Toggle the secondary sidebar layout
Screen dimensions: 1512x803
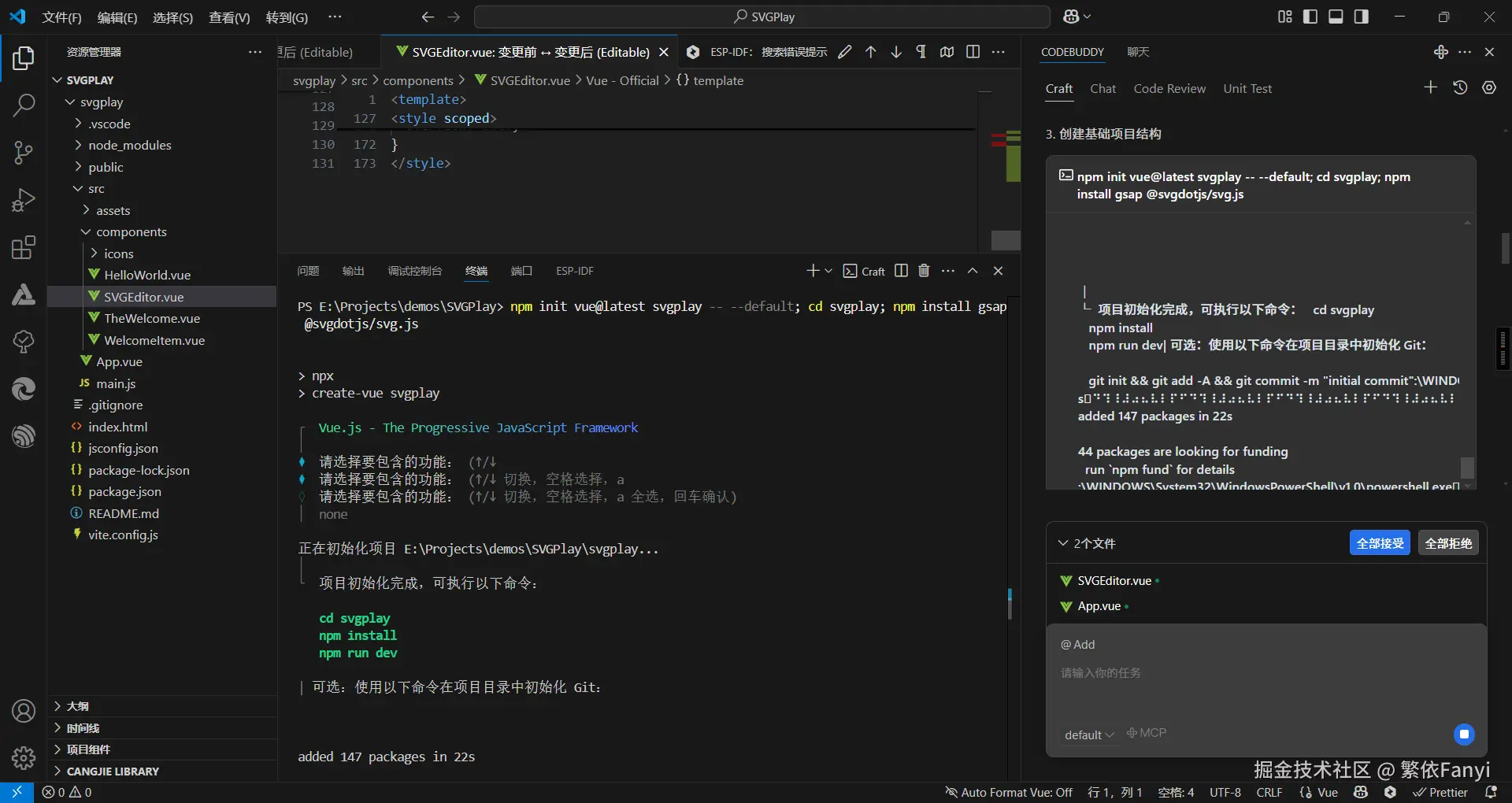(x=1361, y=17)
